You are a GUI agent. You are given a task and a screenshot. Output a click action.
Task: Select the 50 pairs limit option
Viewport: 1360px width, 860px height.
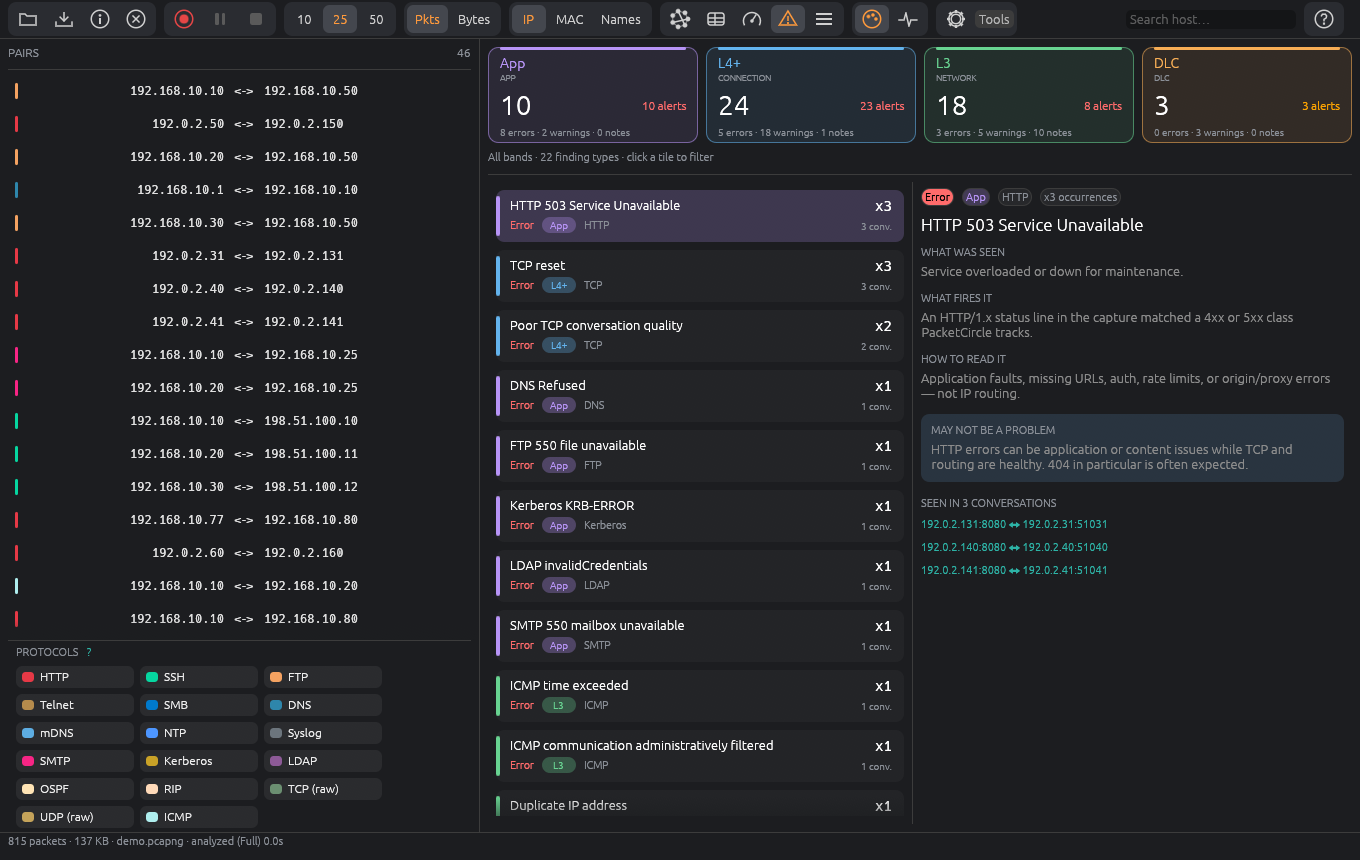[376, 19]
